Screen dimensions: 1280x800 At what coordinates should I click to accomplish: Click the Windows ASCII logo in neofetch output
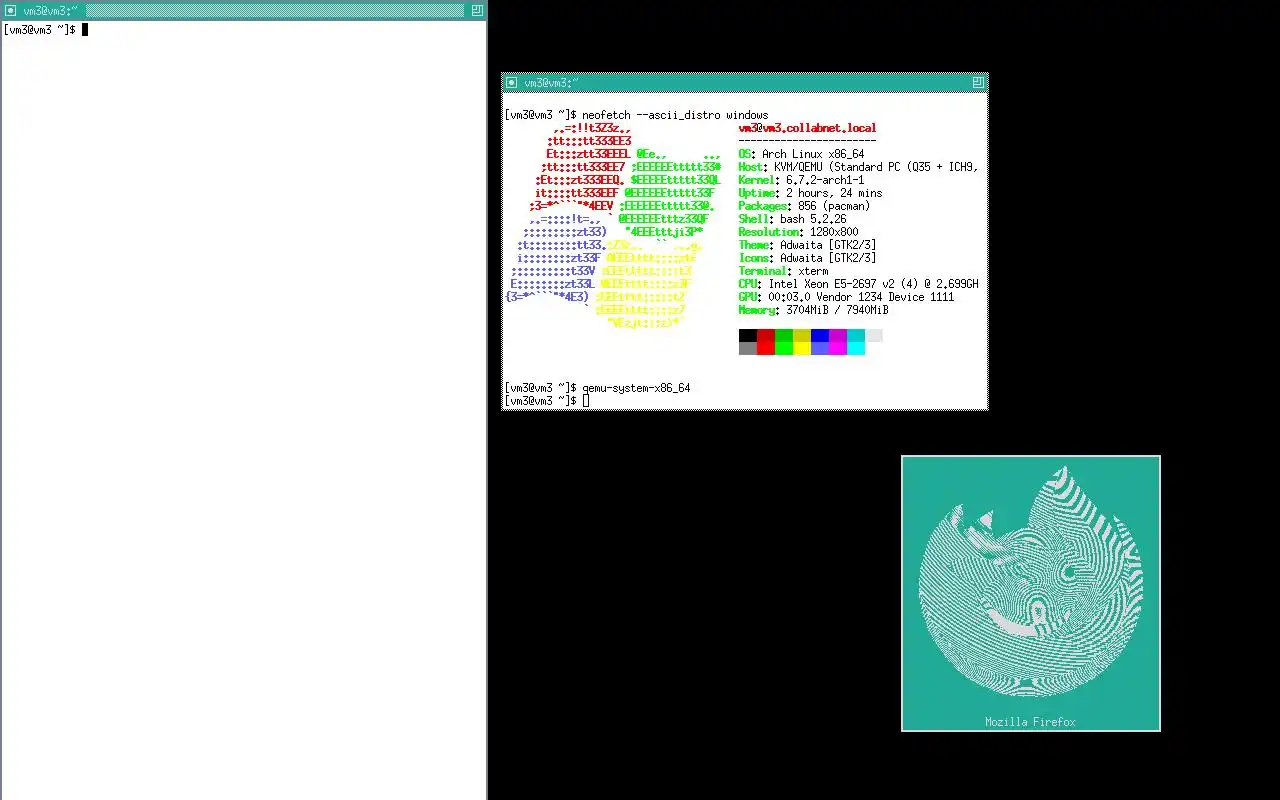[613, 225]
